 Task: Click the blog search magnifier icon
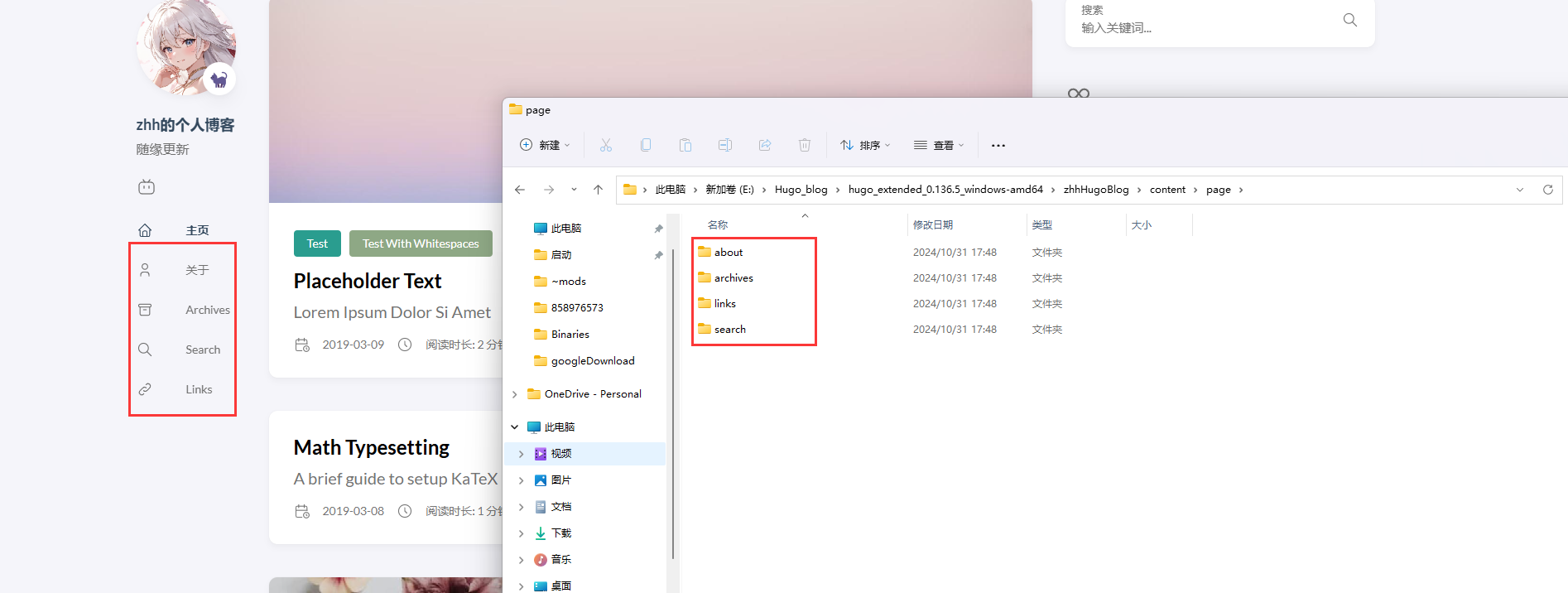(1349, 20)
